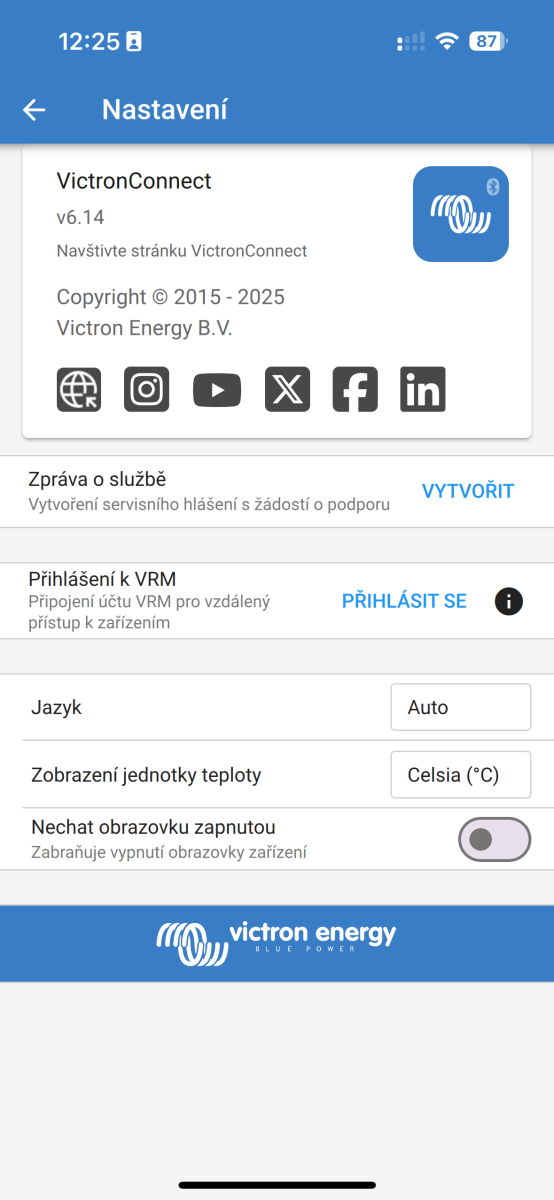Tap the X social media icon
Viewport: 554px width, 1200px height.
[x=287, y=389]
